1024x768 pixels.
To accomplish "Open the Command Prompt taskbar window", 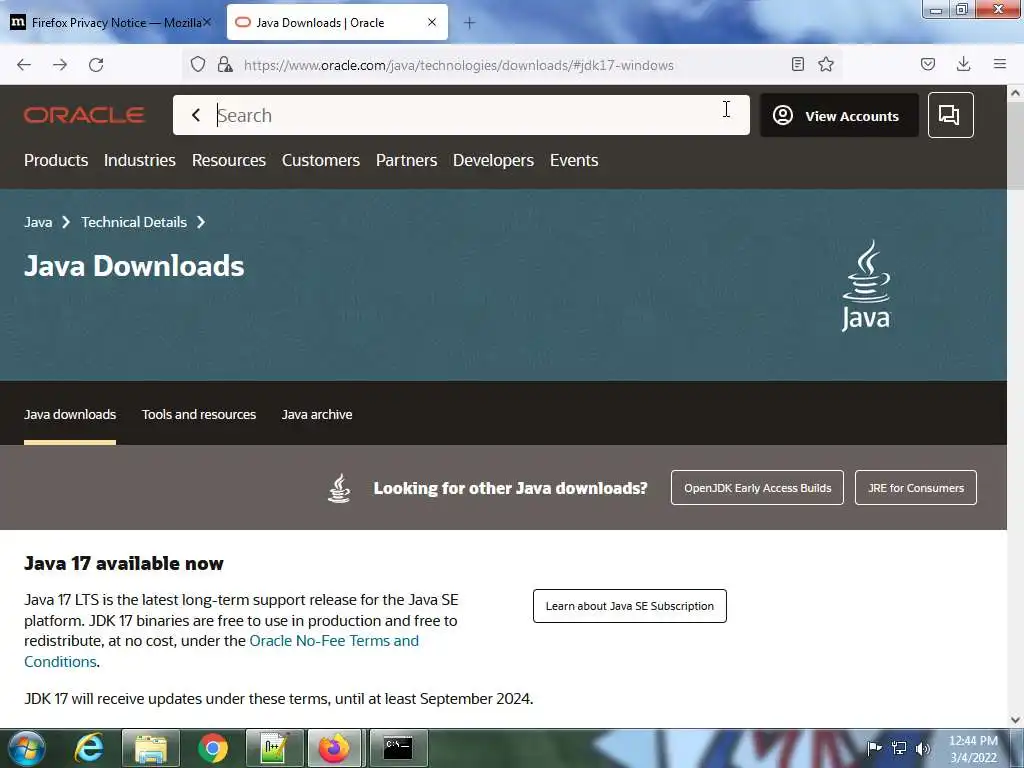I will click(398, 748).
